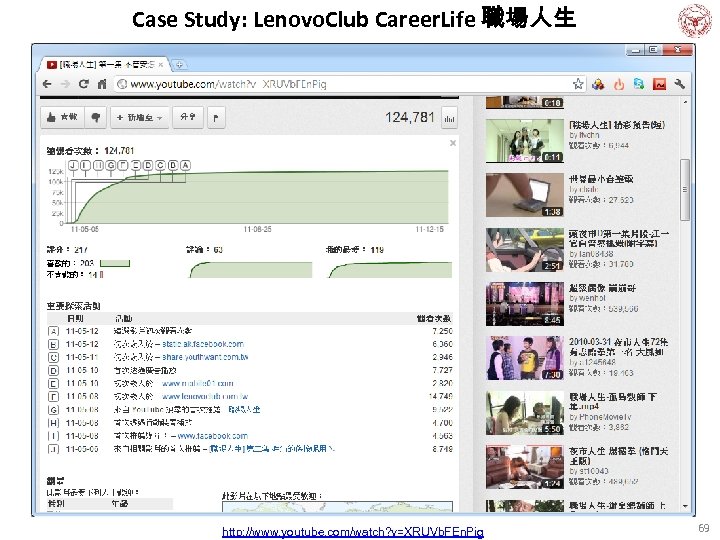Select event row D icon in the list
This screenshot has height=540, width=720.
pos(53,371)
